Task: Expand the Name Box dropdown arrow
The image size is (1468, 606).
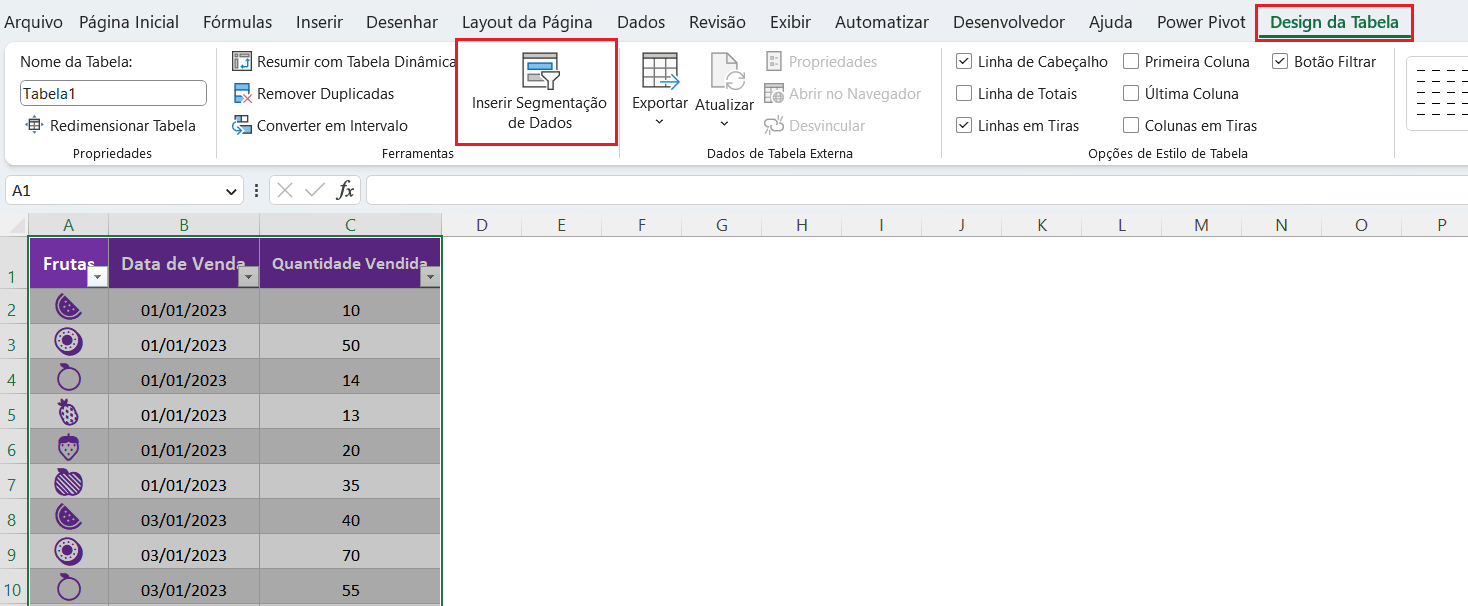Action: [232, 190]
